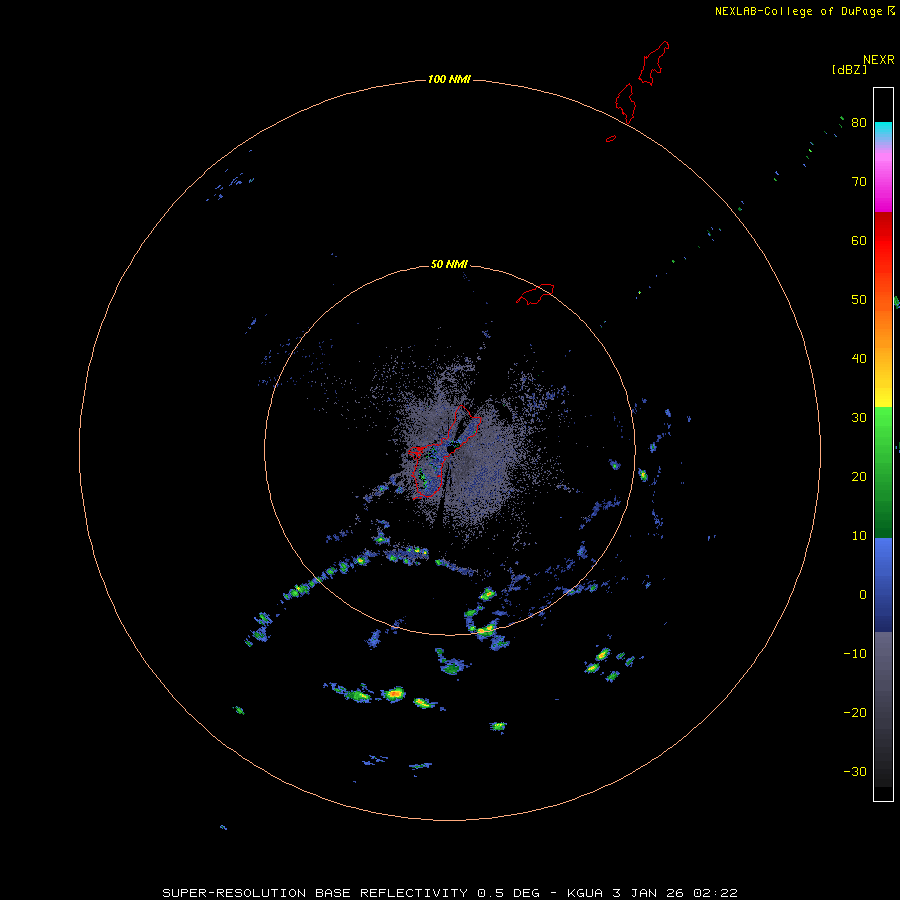The height and width of the screenshot is (900, 900).
Task: Click the KGUA radar title caption at bottom
Action: [x=450, y=893]
